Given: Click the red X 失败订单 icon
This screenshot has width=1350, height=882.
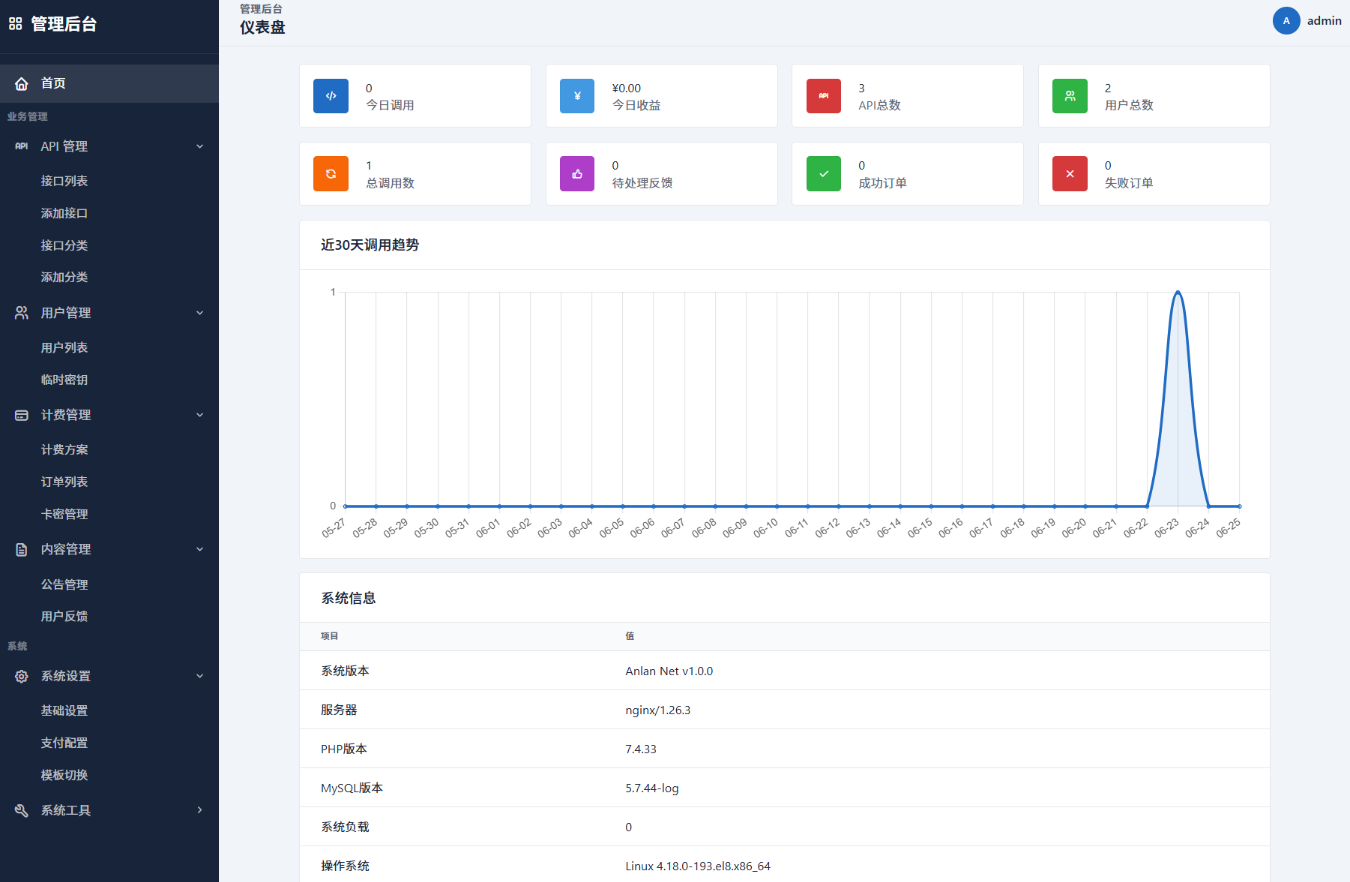Looking at the screenshot, I should (1070, 173).
